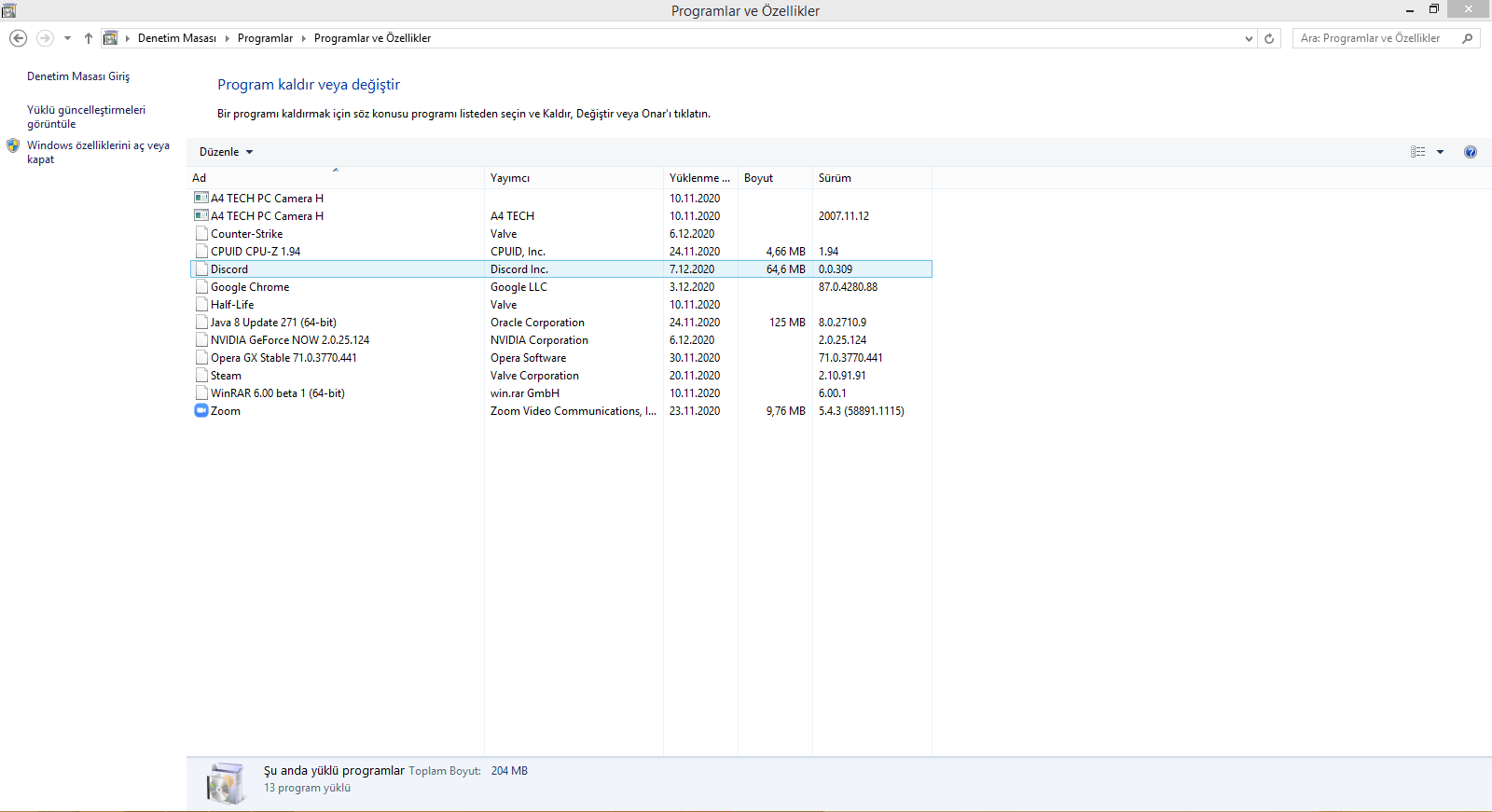
Task: Click the Java 8 Update entry icon
Action: (201, 323)
